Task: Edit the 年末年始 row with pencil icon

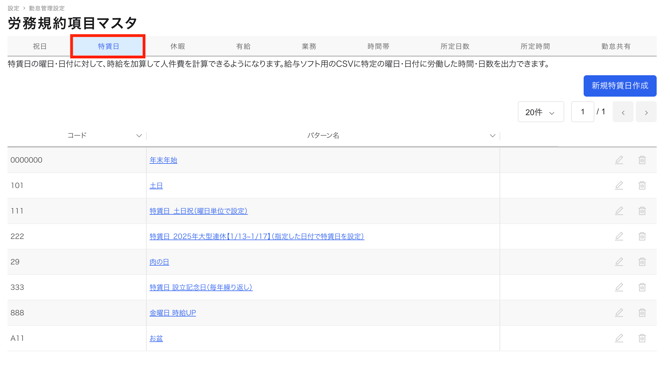Action: [619, 160]
